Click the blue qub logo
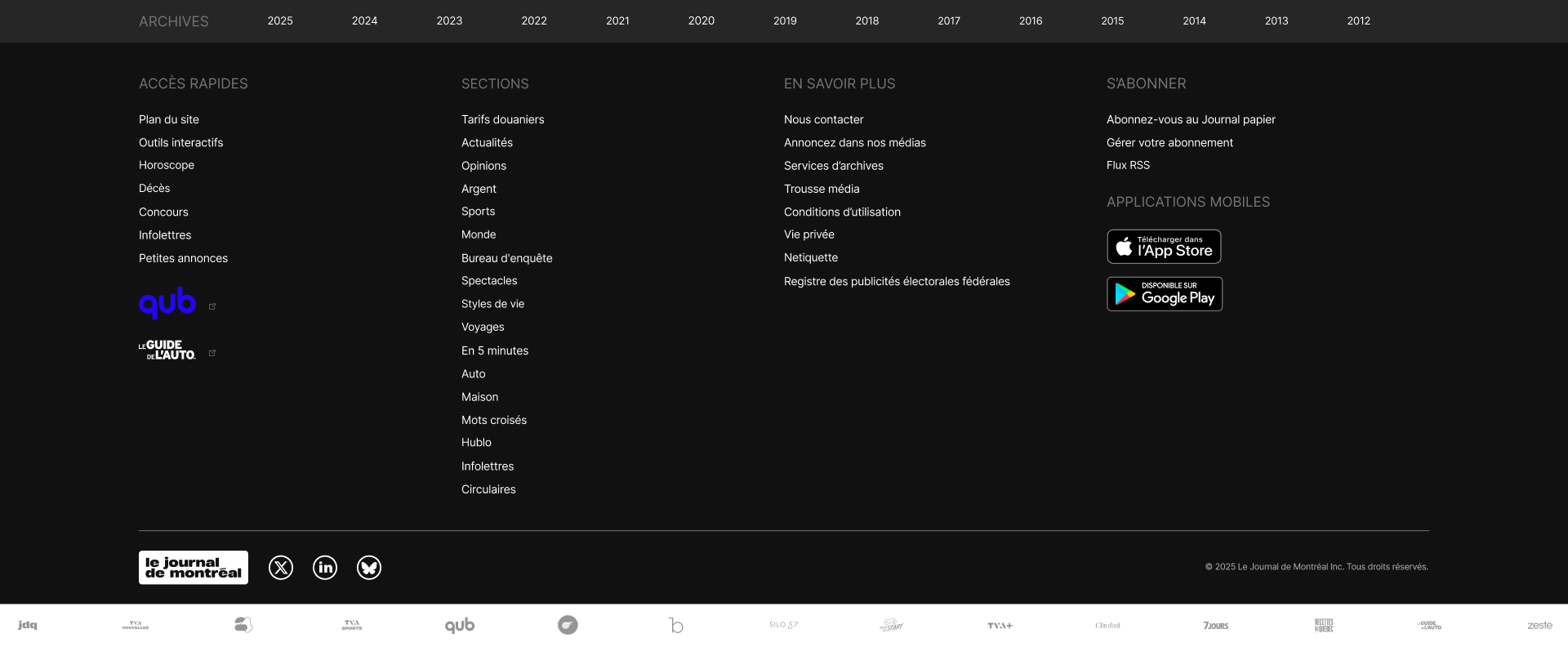 167,303
